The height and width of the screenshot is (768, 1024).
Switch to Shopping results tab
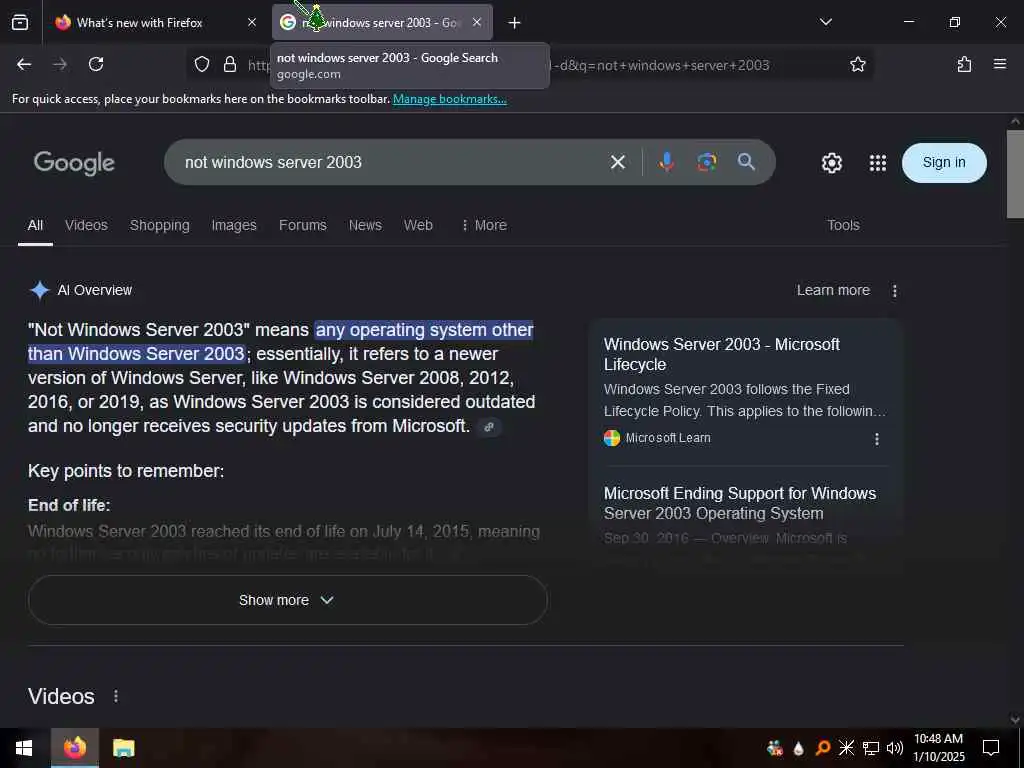pyautogui.click(x=159, y=225)
